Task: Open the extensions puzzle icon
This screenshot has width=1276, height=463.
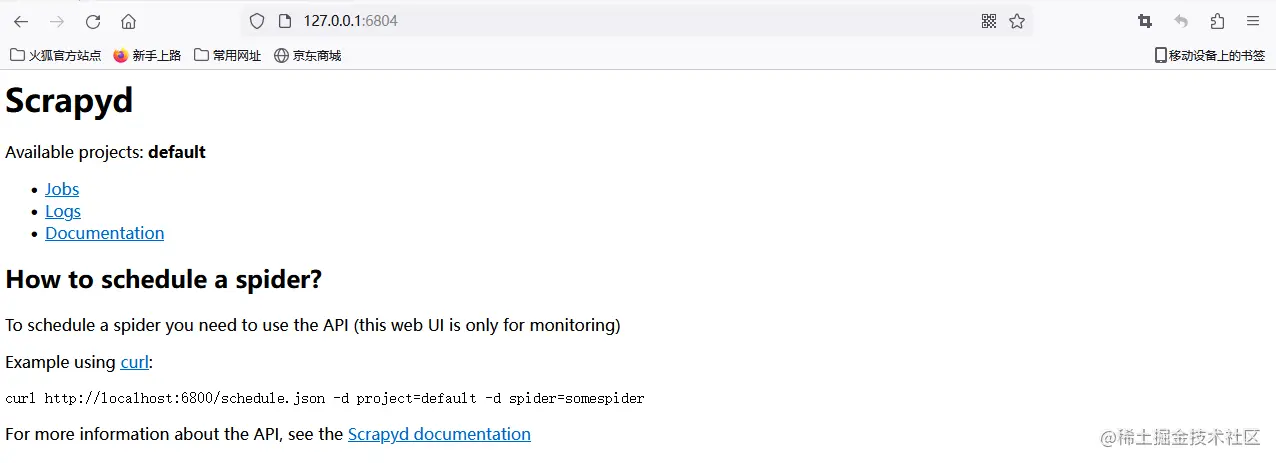Action: point(1217,21)
